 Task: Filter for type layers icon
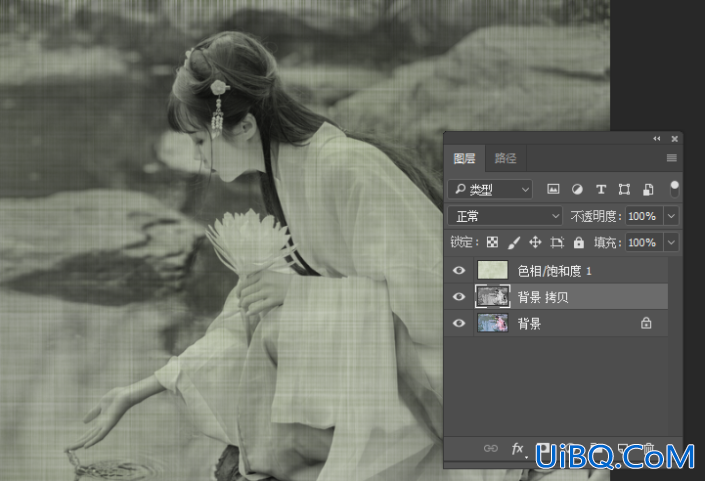[601, 189]
